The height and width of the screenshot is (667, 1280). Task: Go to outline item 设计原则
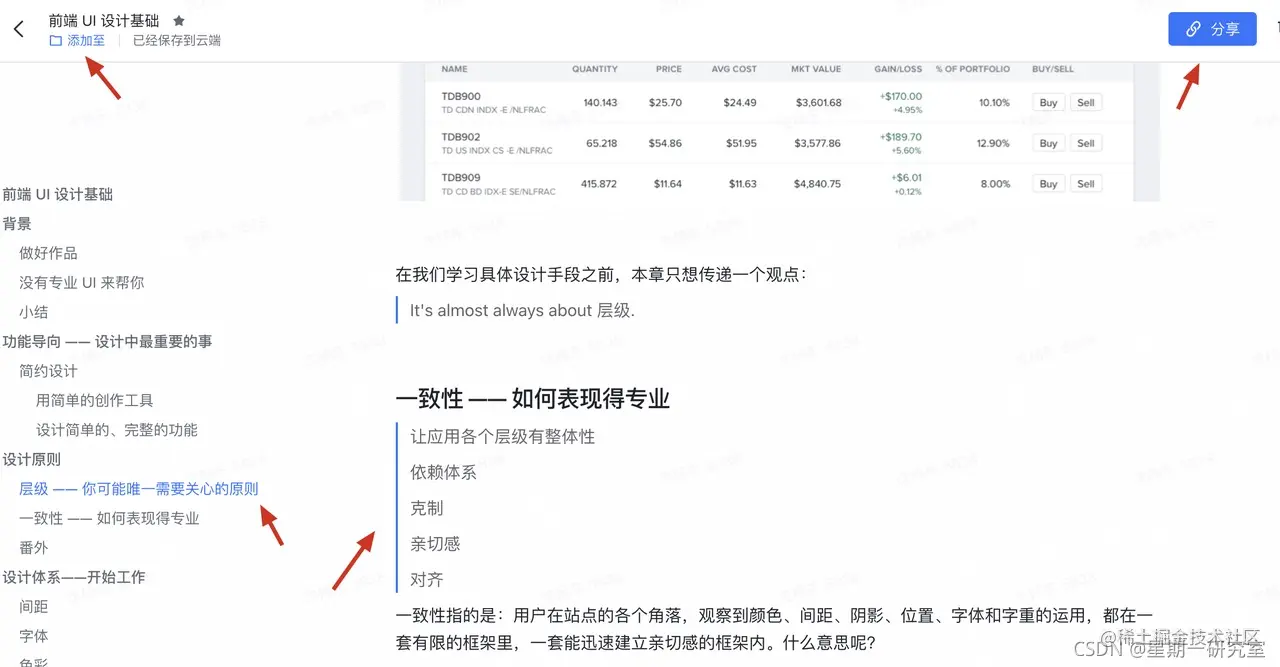32,459
